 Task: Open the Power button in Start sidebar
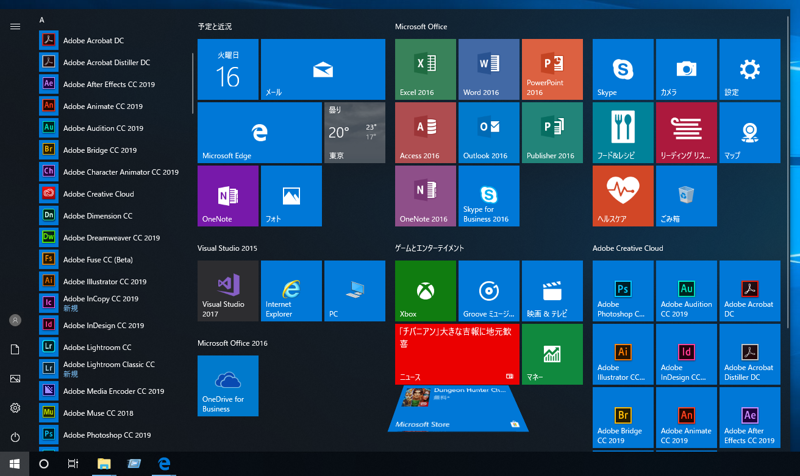[15, 437]
